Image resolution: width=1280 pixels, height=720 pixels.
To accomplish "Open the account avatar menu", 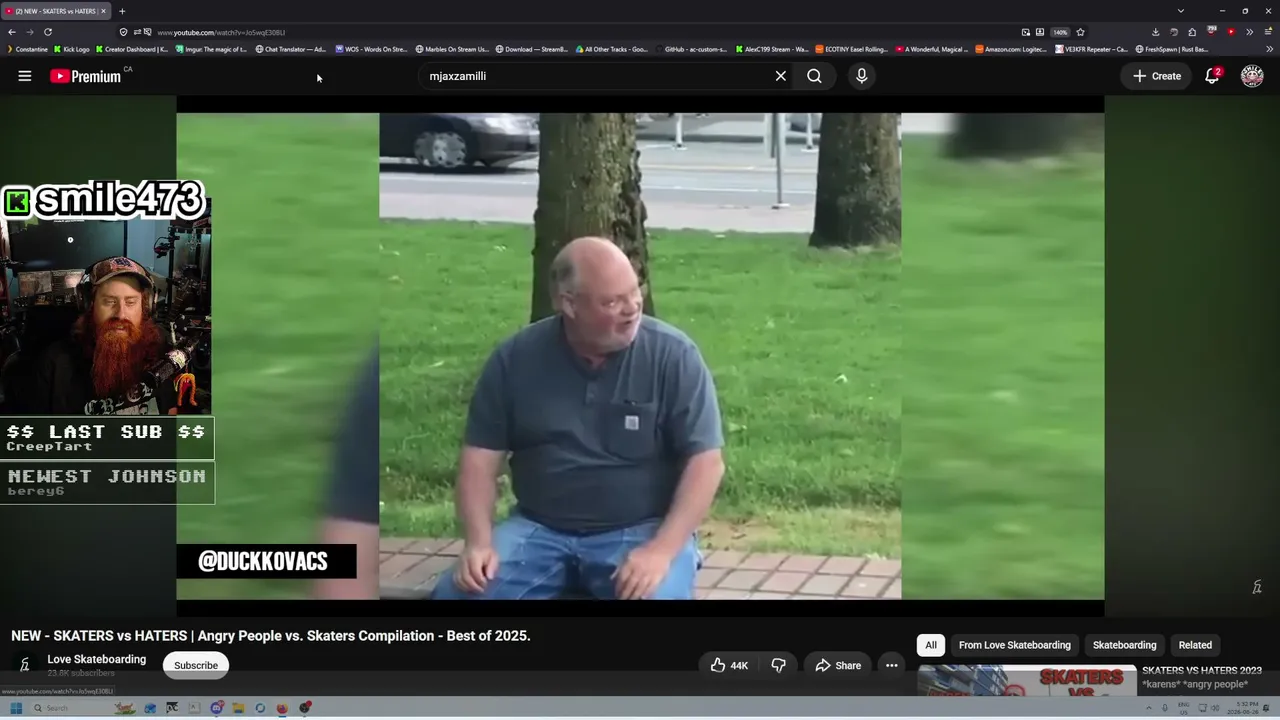I will pyautogui.click(x=1252, y=76).
